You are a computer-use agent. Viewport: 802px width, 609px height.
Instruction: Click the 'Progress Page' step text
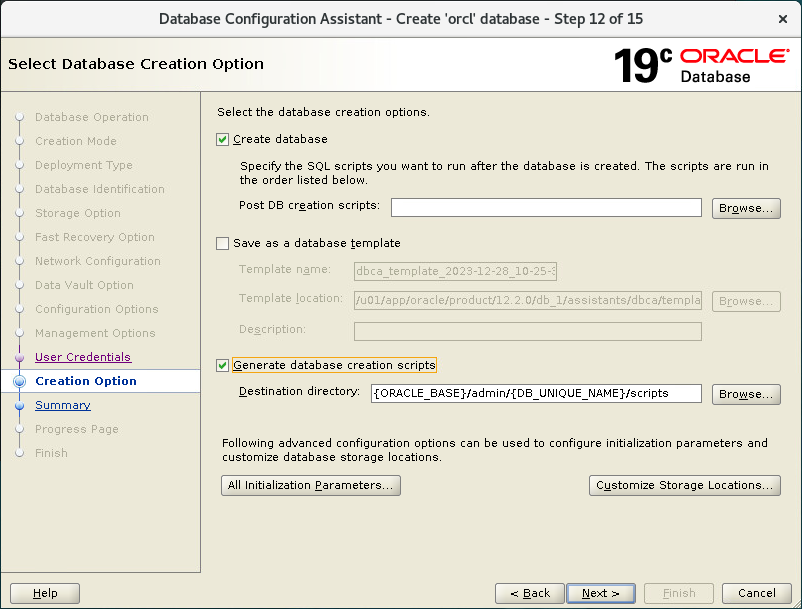pyautogui.click(x=77, y=429)
